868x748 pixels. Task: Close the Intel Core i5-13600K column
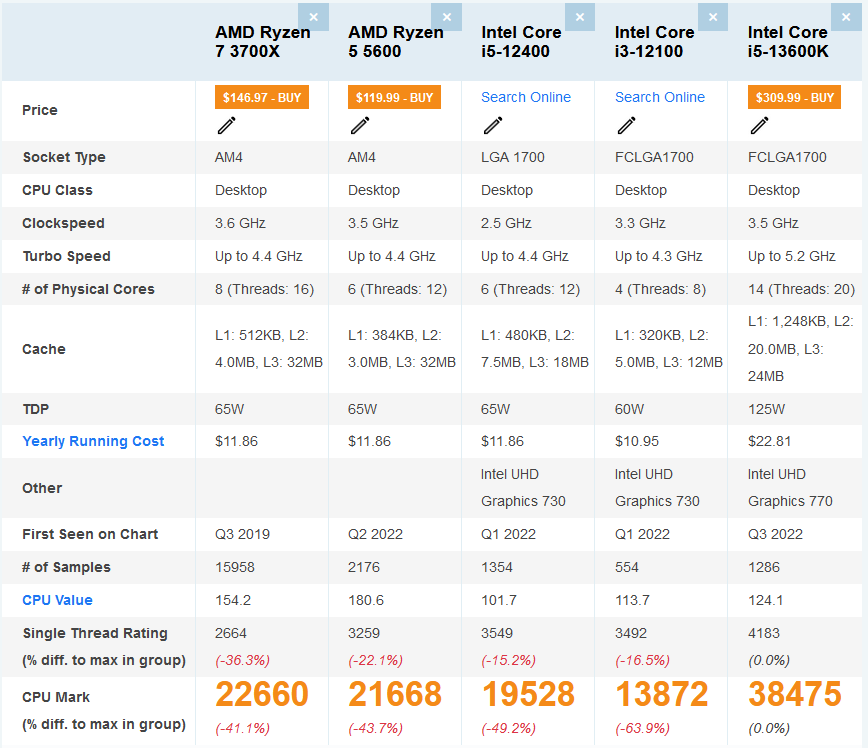[845, 17]
